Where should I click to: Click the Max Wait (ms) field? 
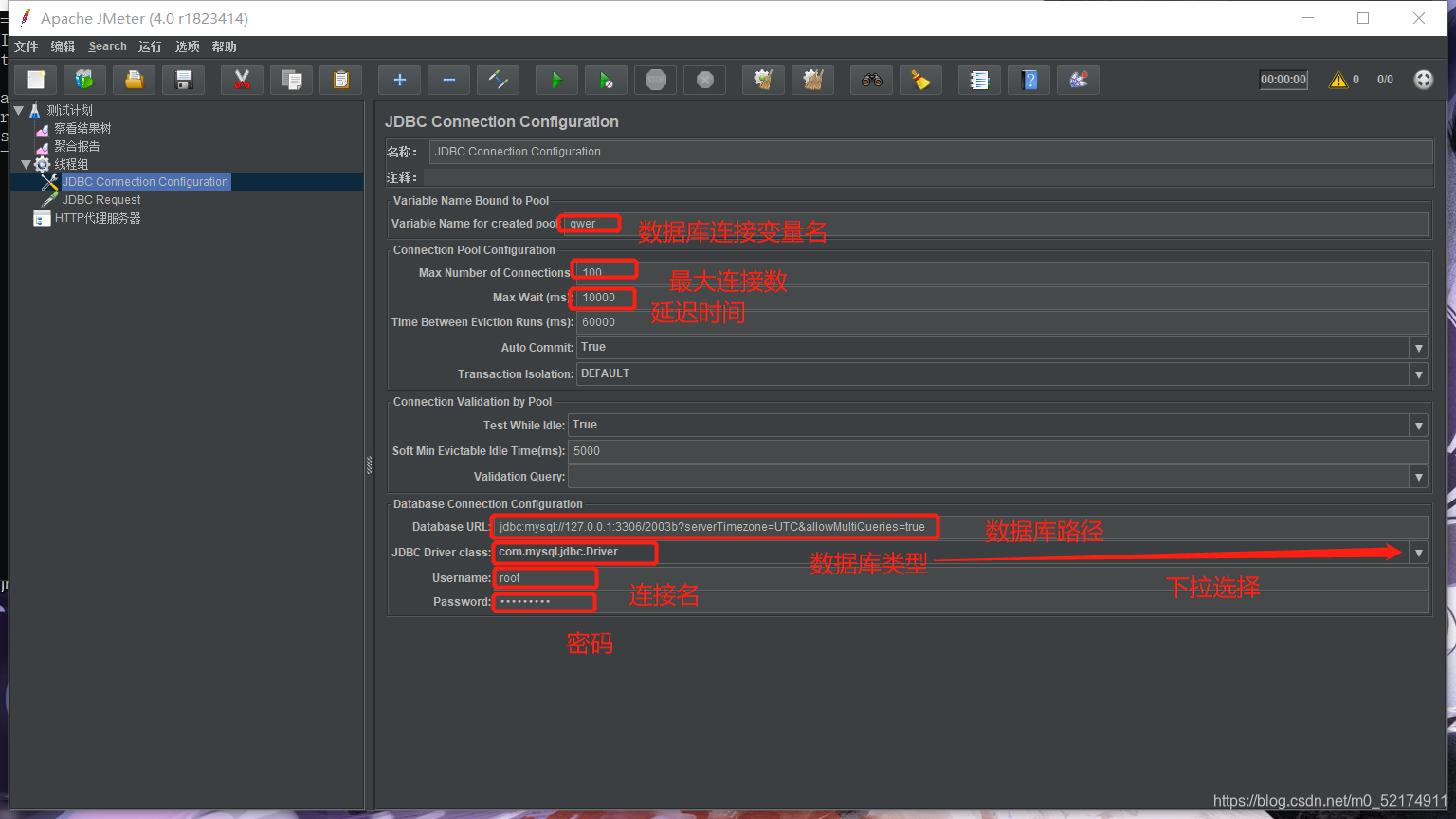pyautogui.click(x=1002, y=298)
